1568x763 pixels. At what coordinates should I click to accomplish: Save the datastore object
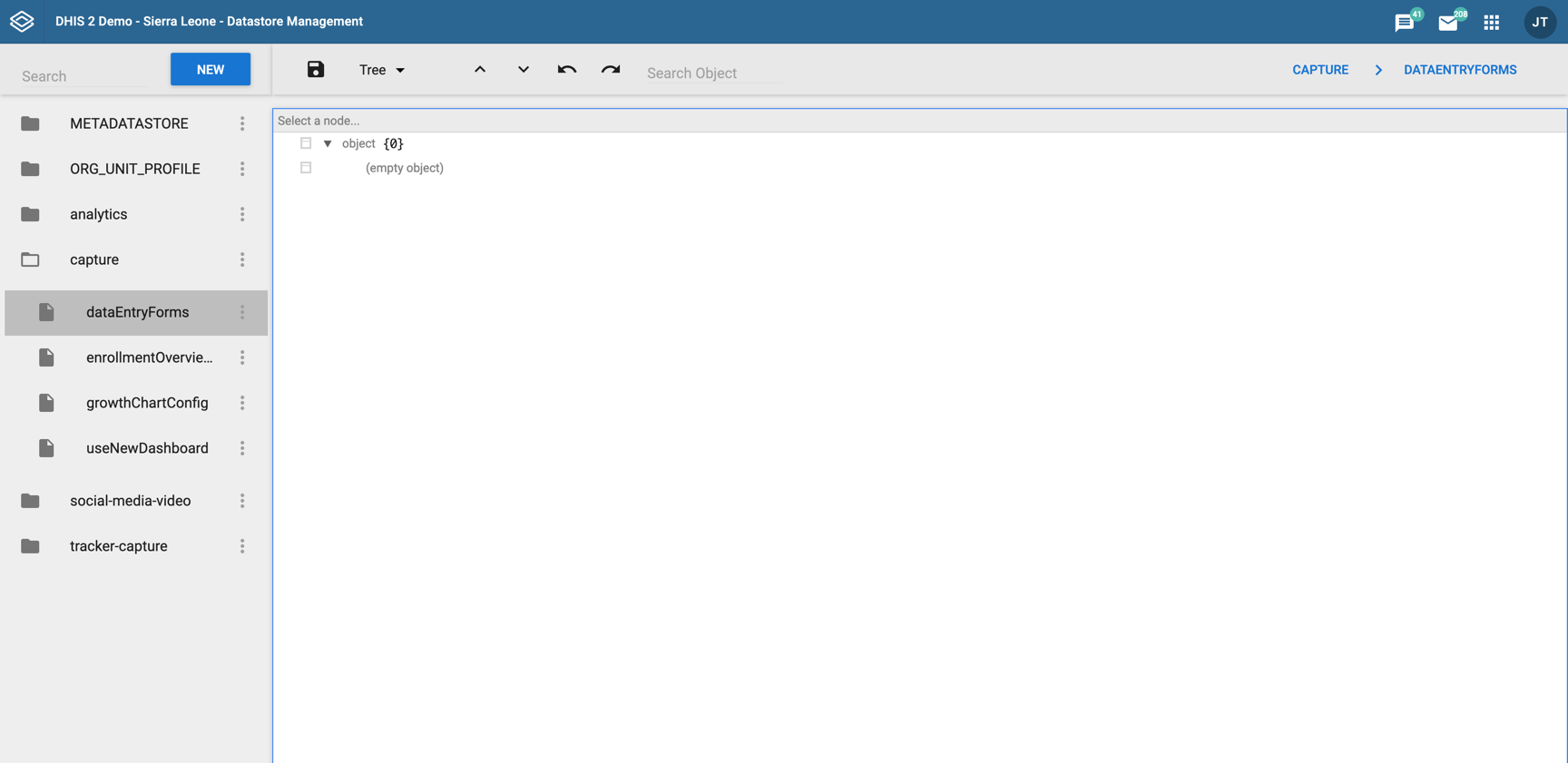pyautogui.click(x=315, y=70)
